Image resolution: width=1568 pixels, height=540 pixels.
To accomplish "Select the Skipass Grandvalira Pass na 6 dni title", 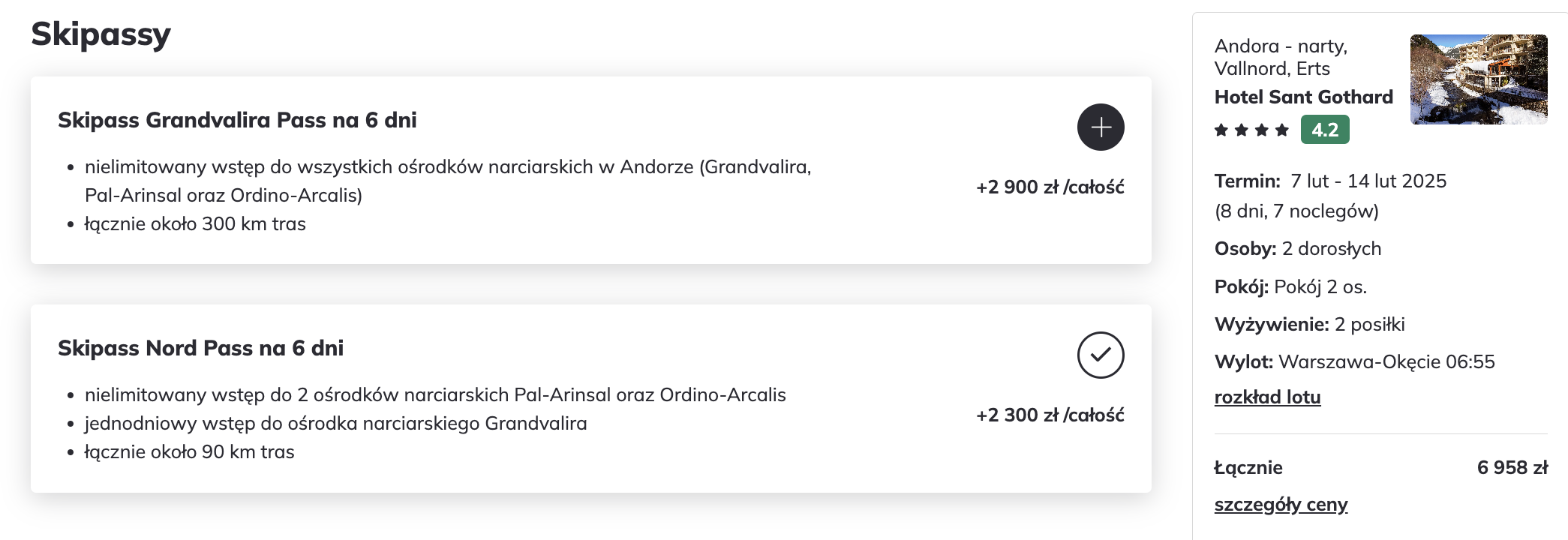I will (237, 120).
